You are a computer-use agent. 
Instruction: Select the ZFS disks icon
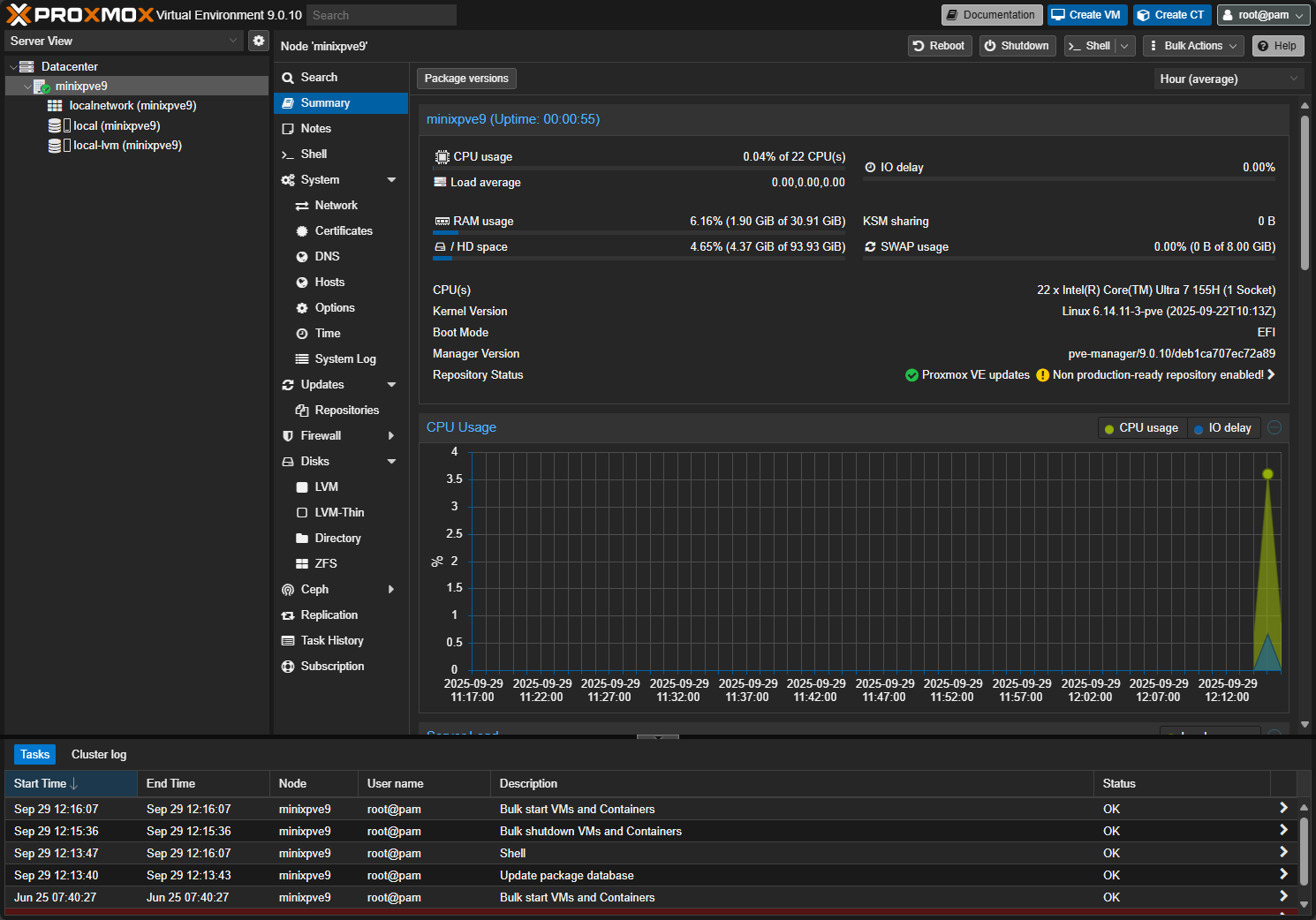304,563
